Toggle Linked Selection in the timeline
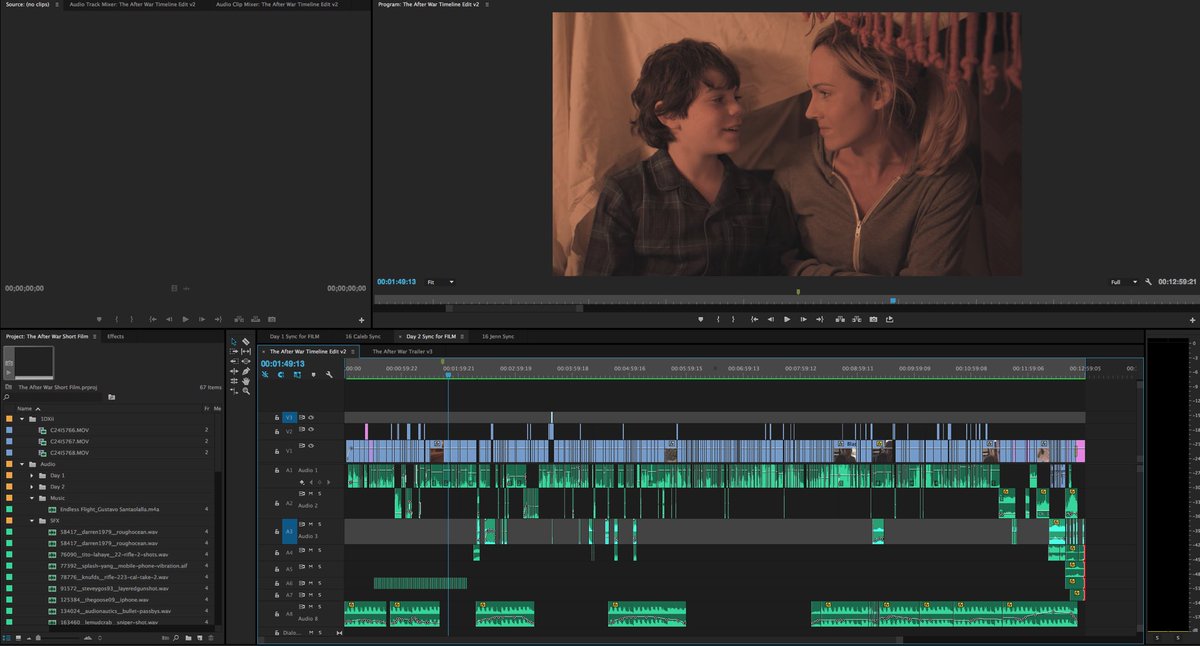 tap(297, 374)
